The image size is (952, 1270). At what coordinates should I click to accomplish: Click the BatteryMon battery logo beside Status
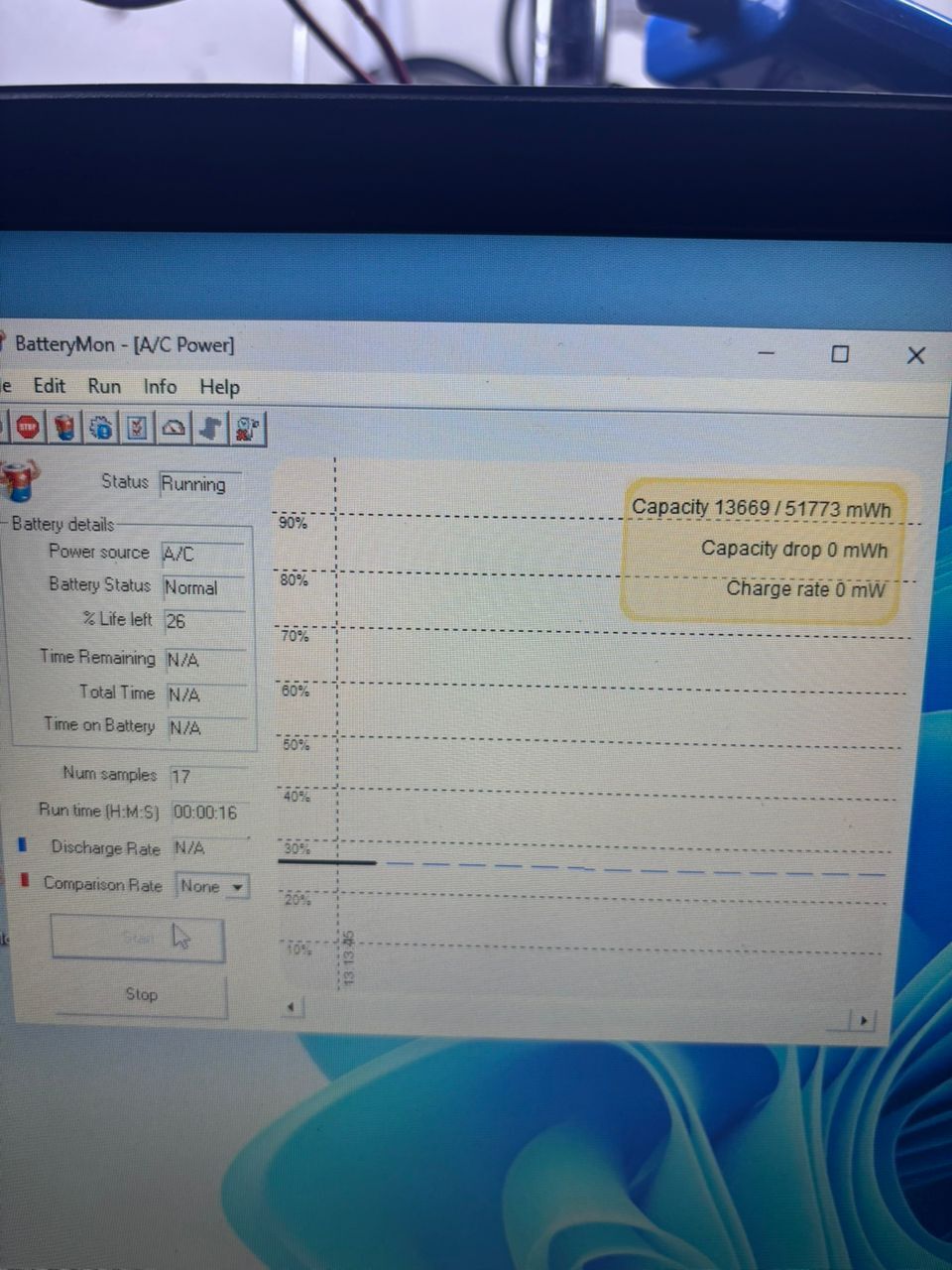tap(19, 480)
